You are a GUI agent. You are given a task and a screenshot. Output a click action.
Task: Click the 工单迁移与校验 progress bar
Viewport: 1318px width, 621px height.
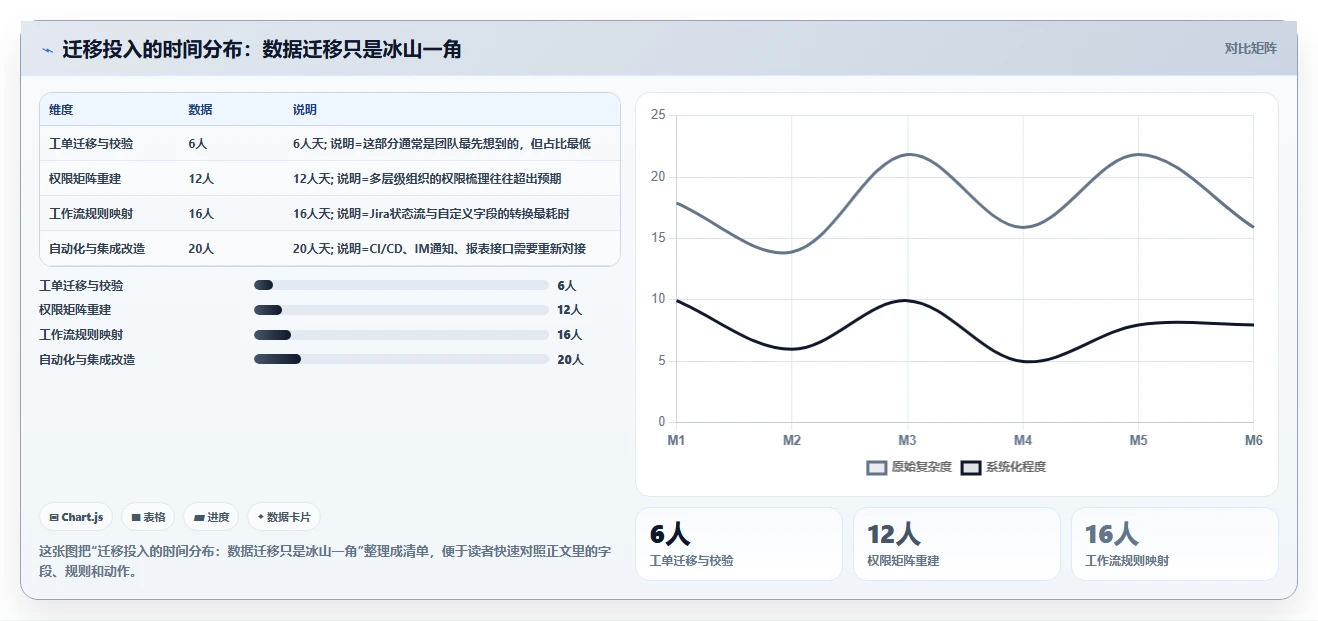[401, 285]
